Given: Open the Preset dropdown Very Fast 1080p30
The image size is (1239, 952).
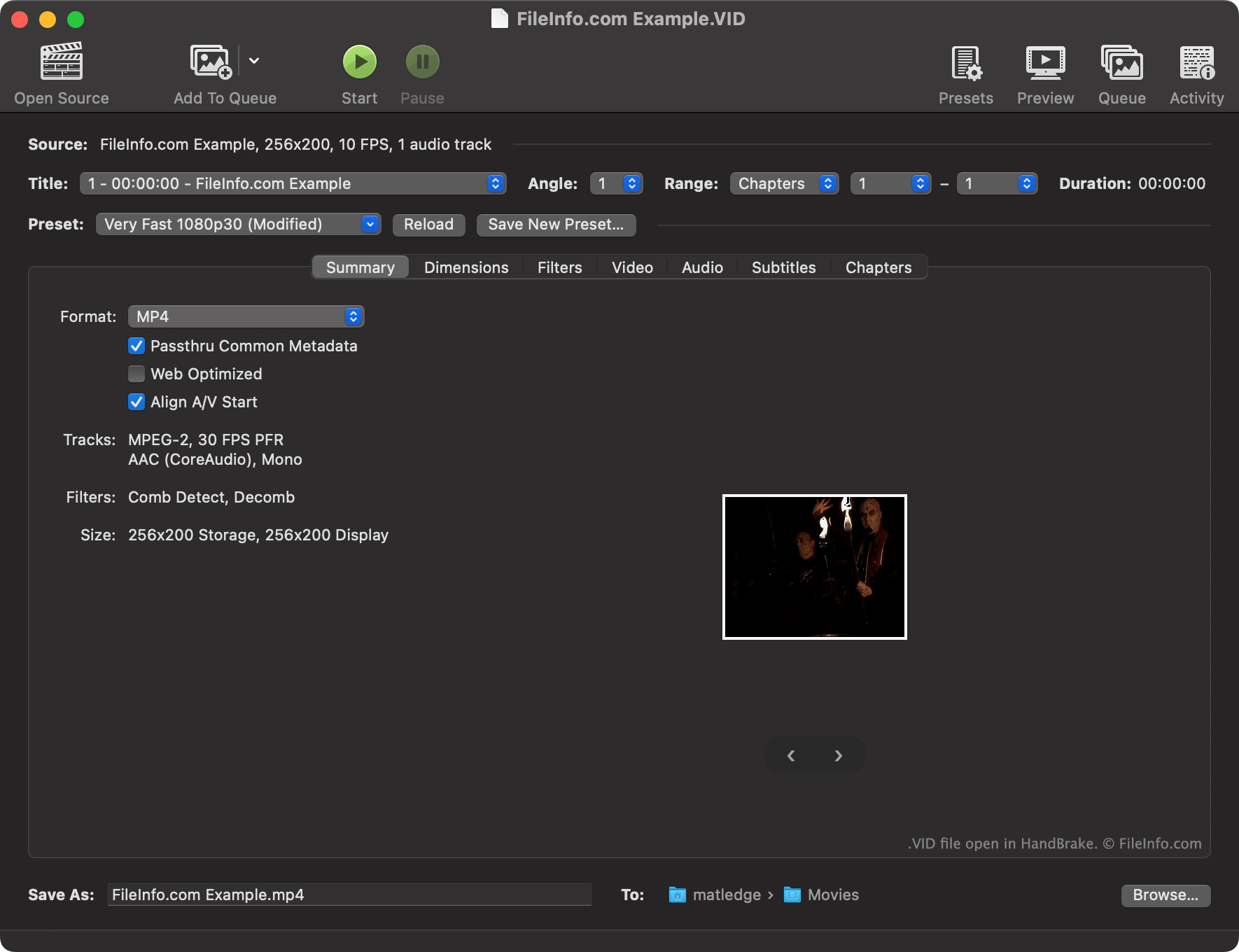Looking at the screenshot, I should [x=238, y=224].
